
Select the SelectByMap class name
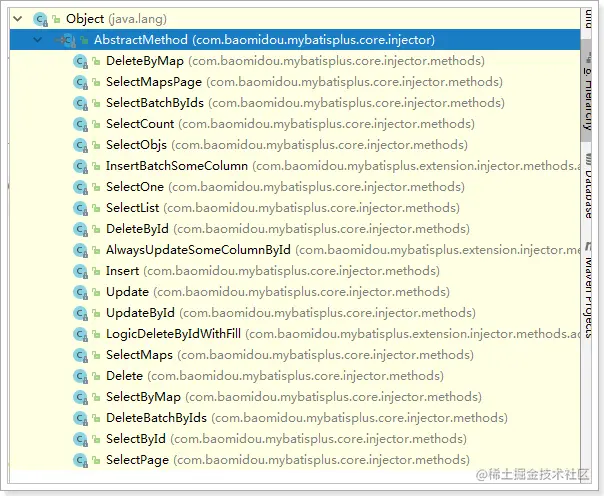[143, 397]
